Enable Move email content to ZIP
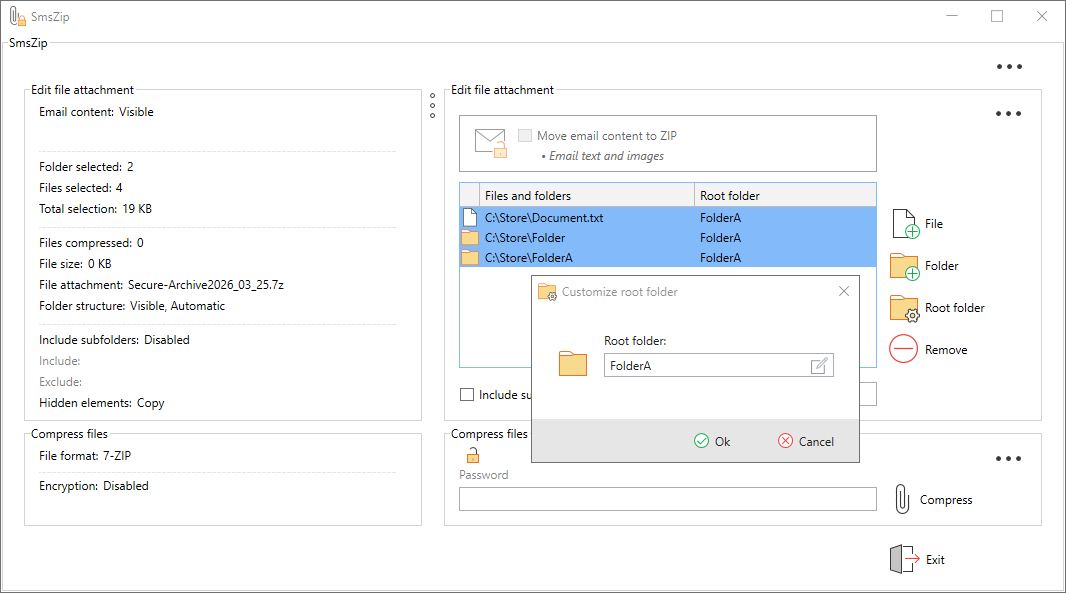Viewport: 1066px width, 593px height. pyautogui.click(x=527, y=135)
